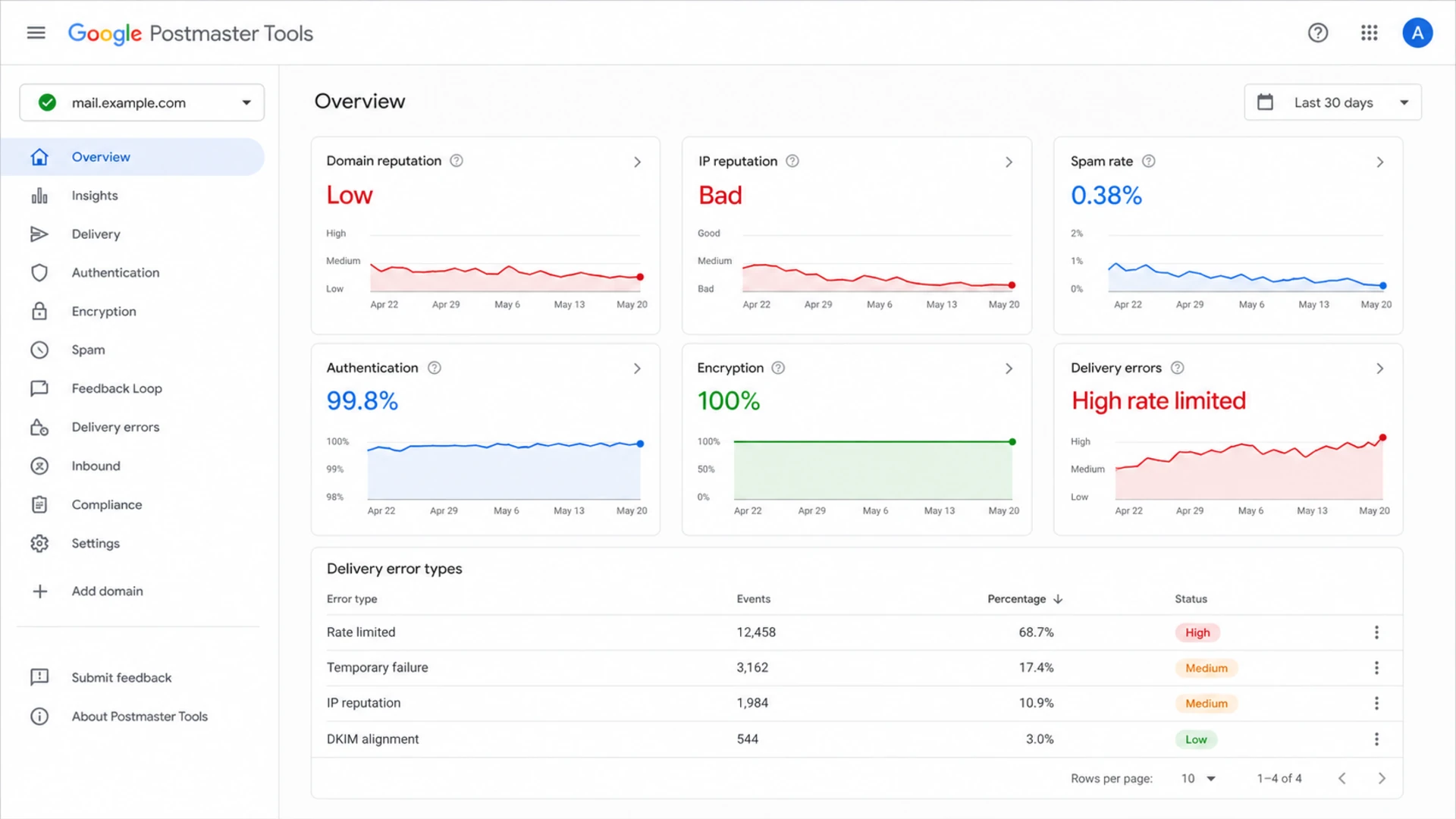Click the 12,458 events value

756,632
